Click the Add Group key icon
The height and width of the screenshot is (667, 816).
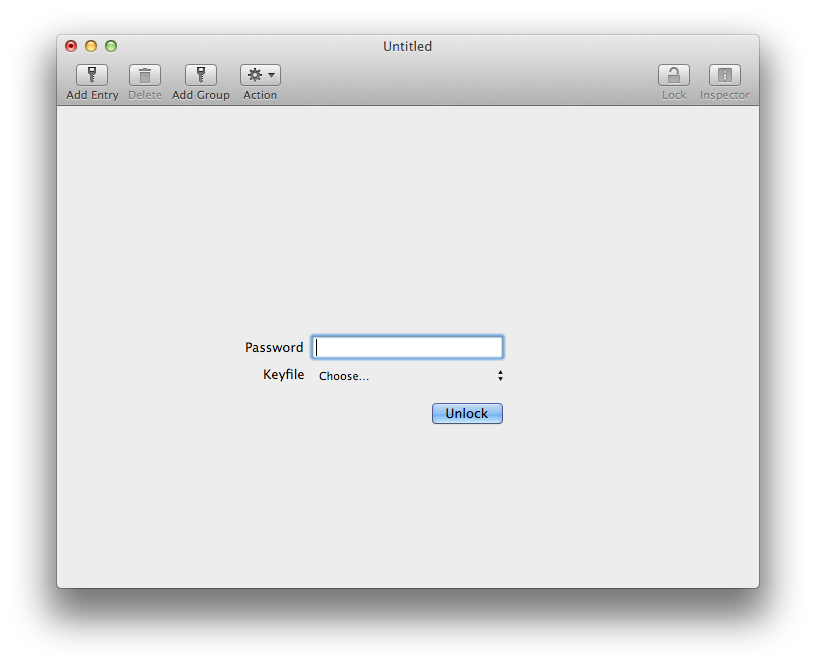coord(201,75)
